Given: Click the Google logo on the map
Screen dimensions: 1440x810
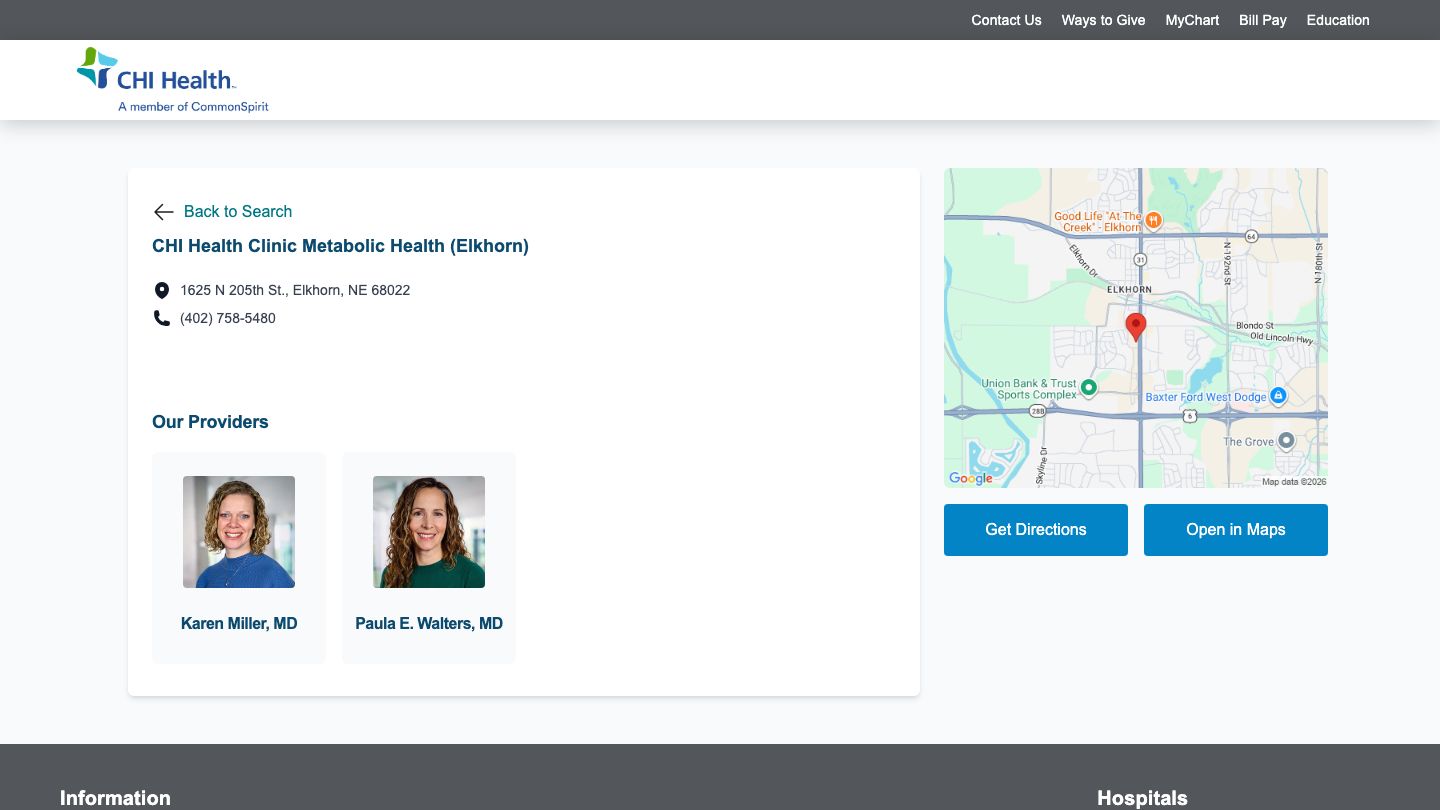Looking at the screenshot, I should 969,479.
